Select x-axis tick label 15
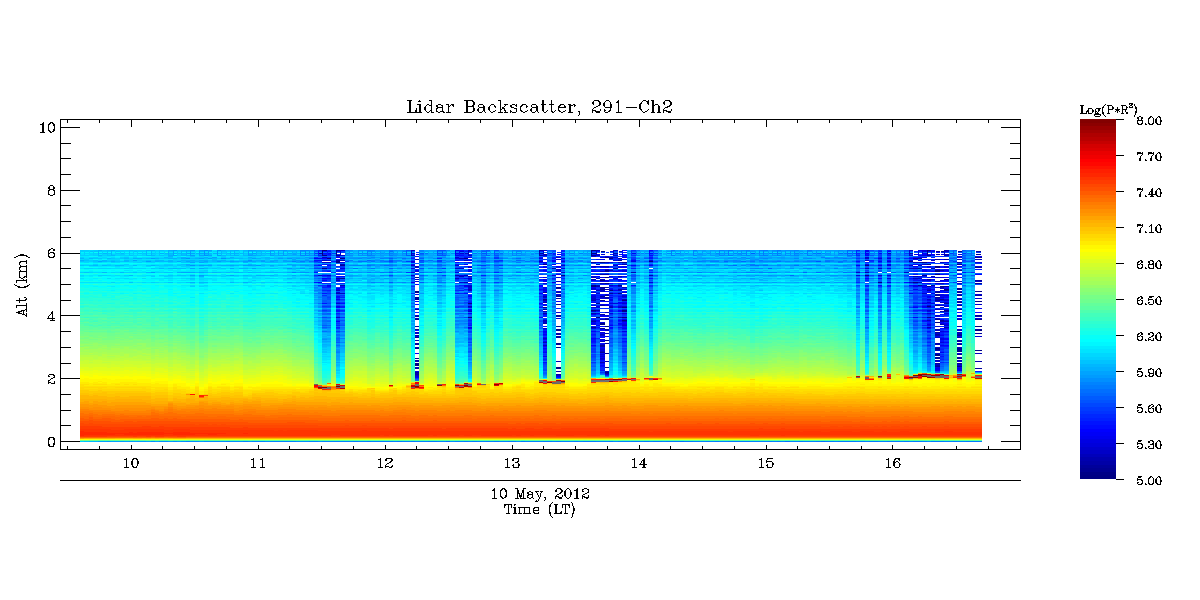The height and width of the screenshot is (600, 1200). [x=766, y=464]
